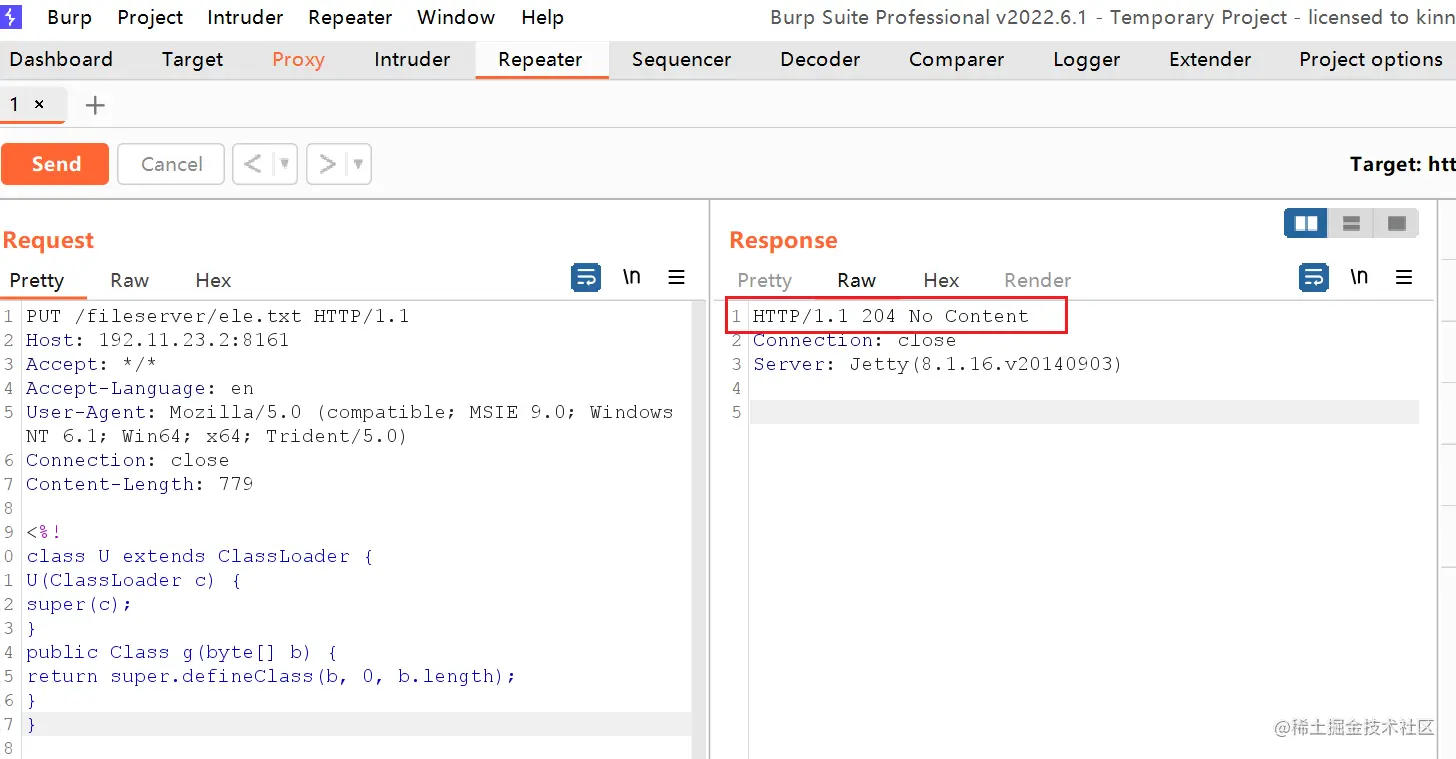Select the top-bottom stacked layout
Viewport: 1456px width, 759px height.
[1351, 223]
